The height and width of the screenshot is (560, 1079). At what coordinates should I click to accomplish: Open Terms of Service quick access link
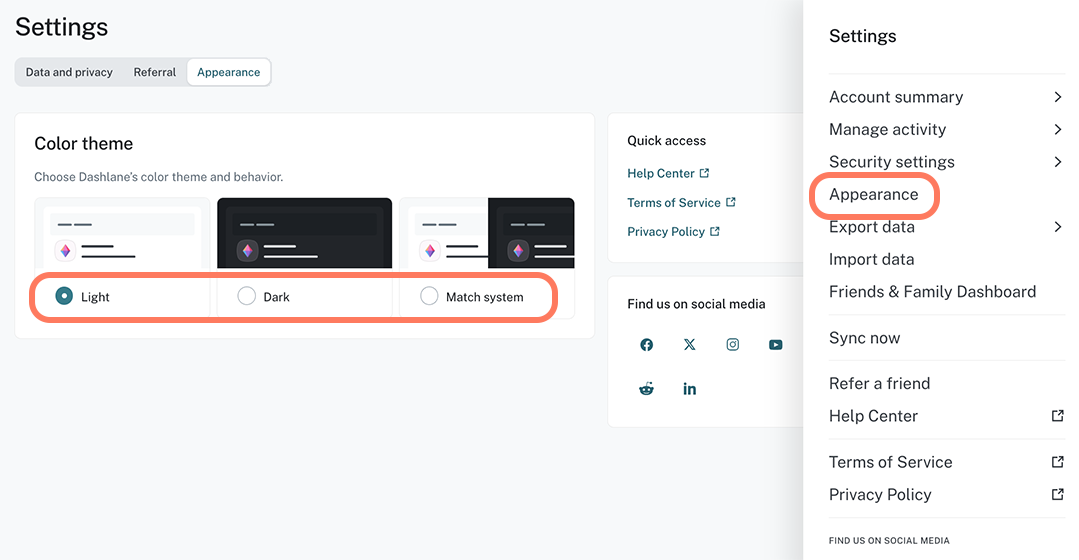click(x=674, y=202)
